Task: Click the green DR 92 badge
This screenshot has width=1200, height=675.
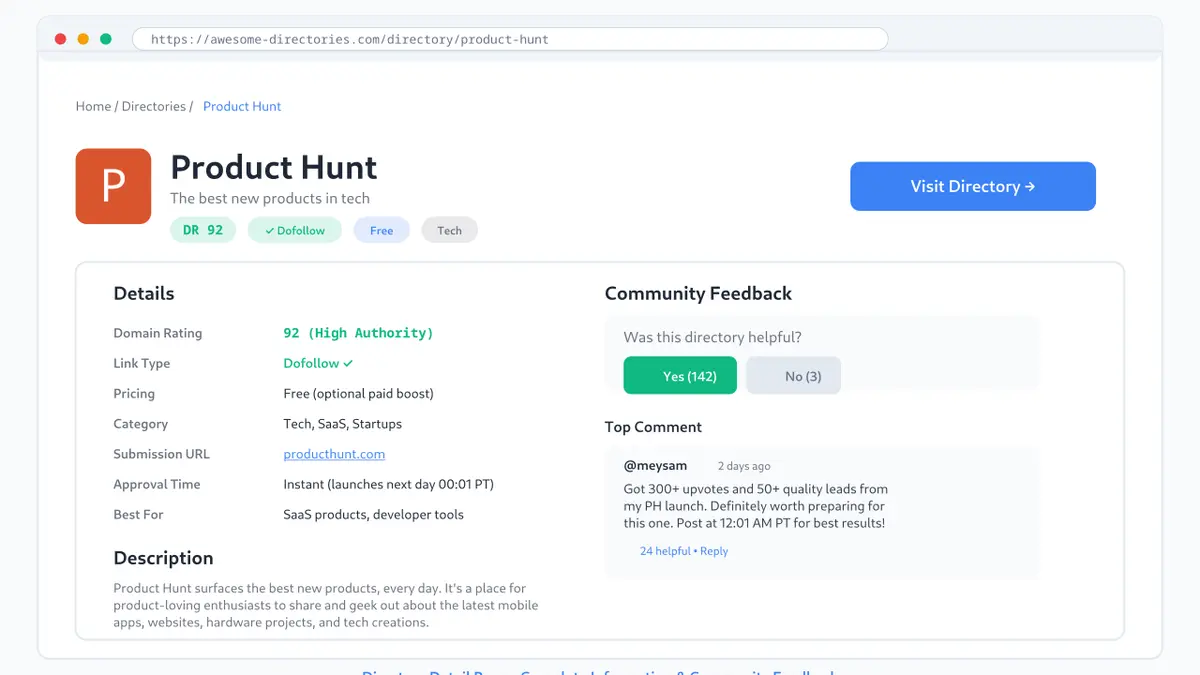Action: [203, 229]
